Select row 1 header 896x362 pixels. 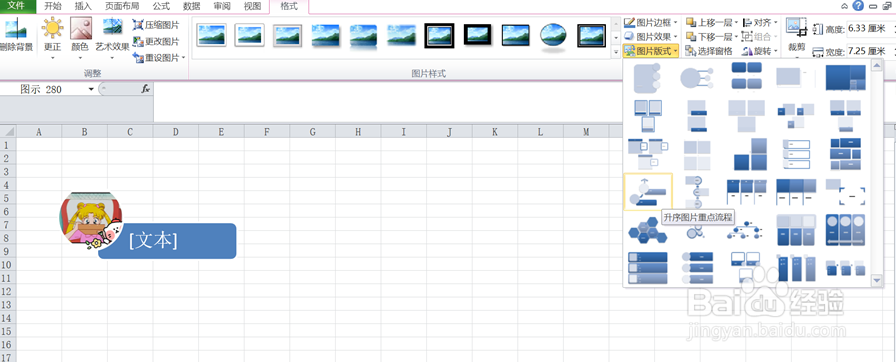click(7, 145)
